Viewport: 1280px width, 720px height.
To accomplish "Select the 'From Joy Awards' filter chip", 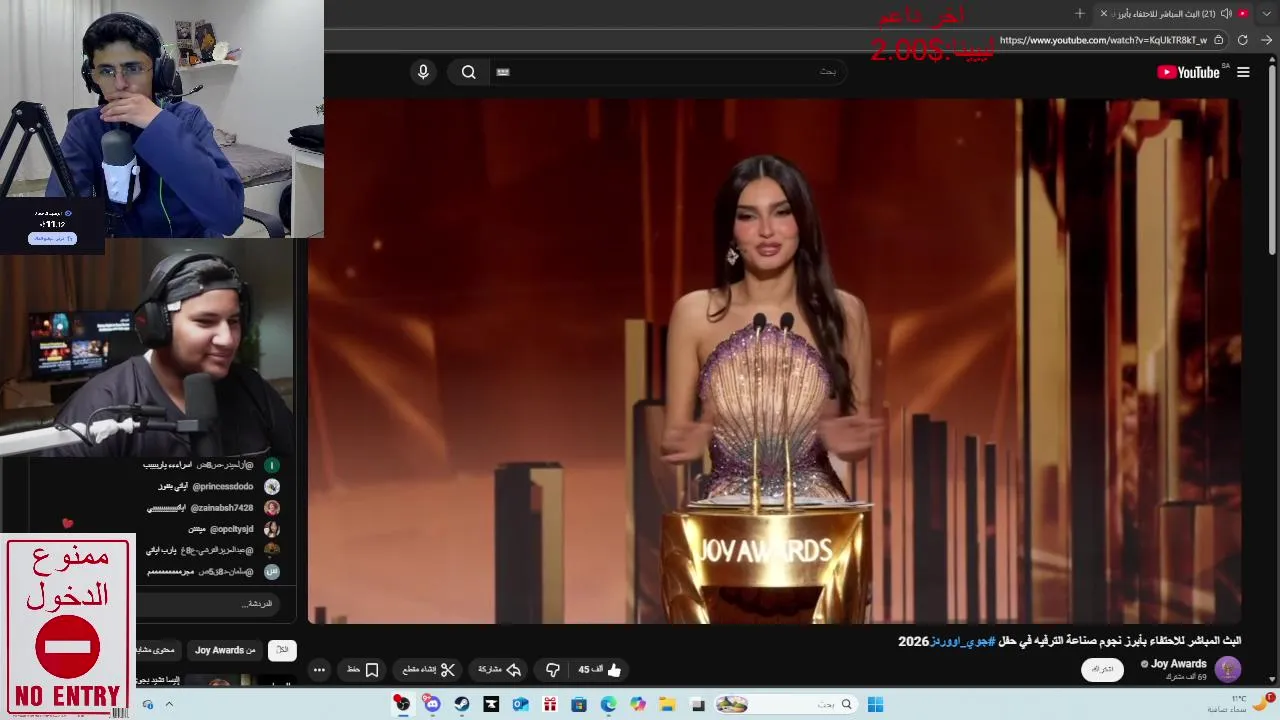I will click(225, 650).
